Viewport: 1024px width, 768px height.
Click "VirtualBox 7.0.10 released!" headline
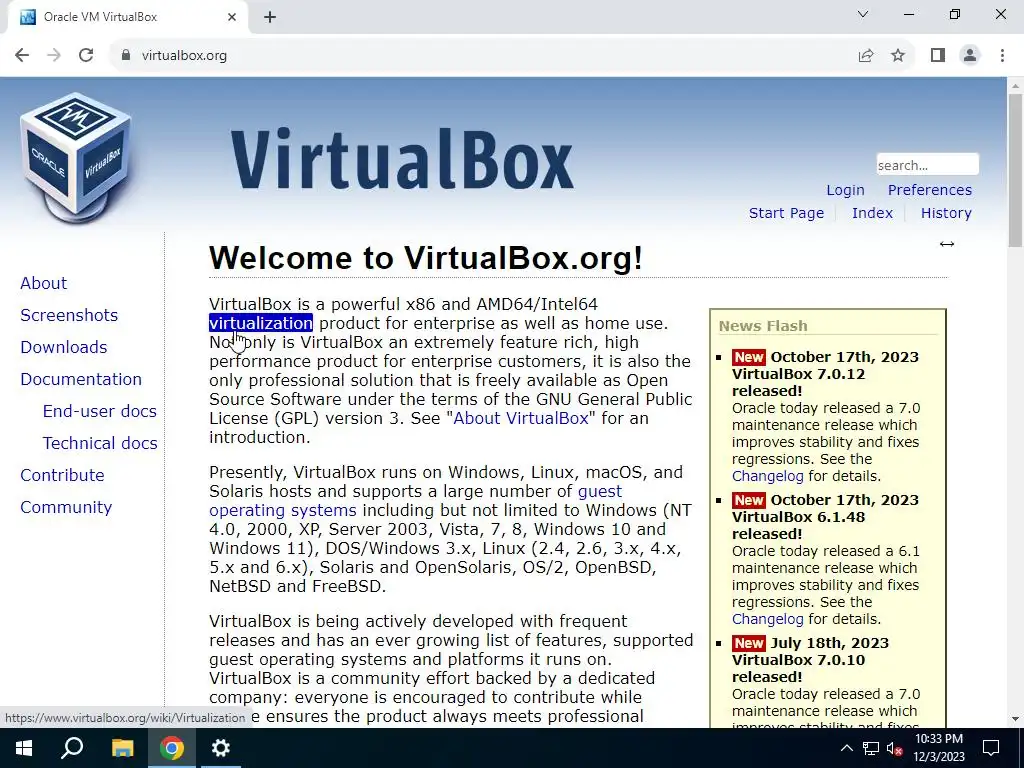[798, 669]
